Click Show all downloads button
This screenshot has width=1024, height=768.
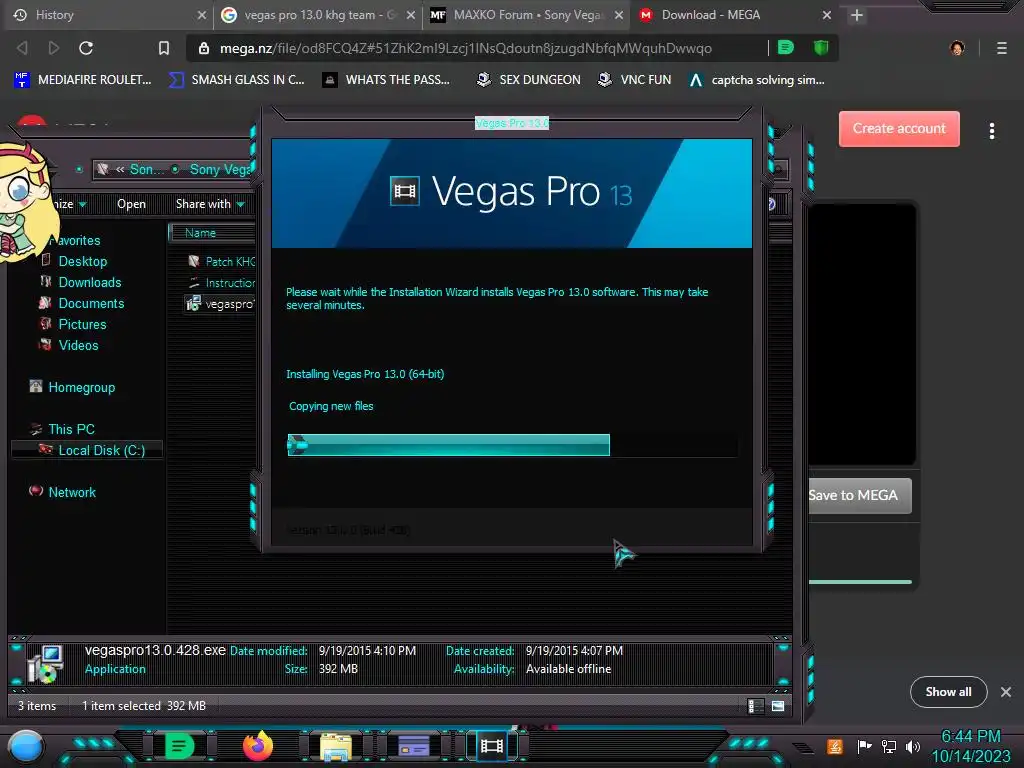(x=948, y=692)
